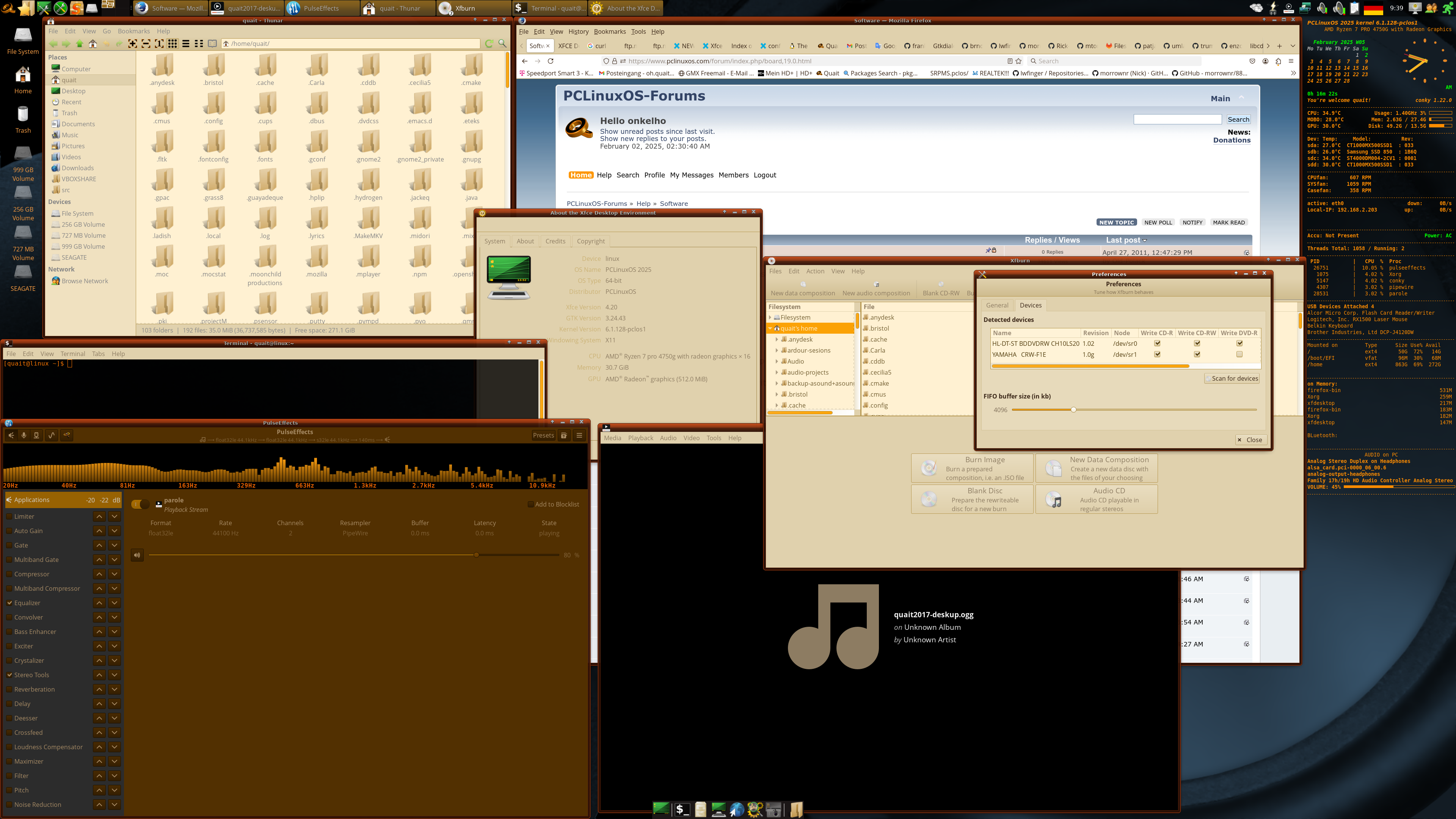This screenshot has width=1456, height=819.
Task: Uncheck Write CD-R for YAMAHA CRW-F1E
Action: point(1157,355)
